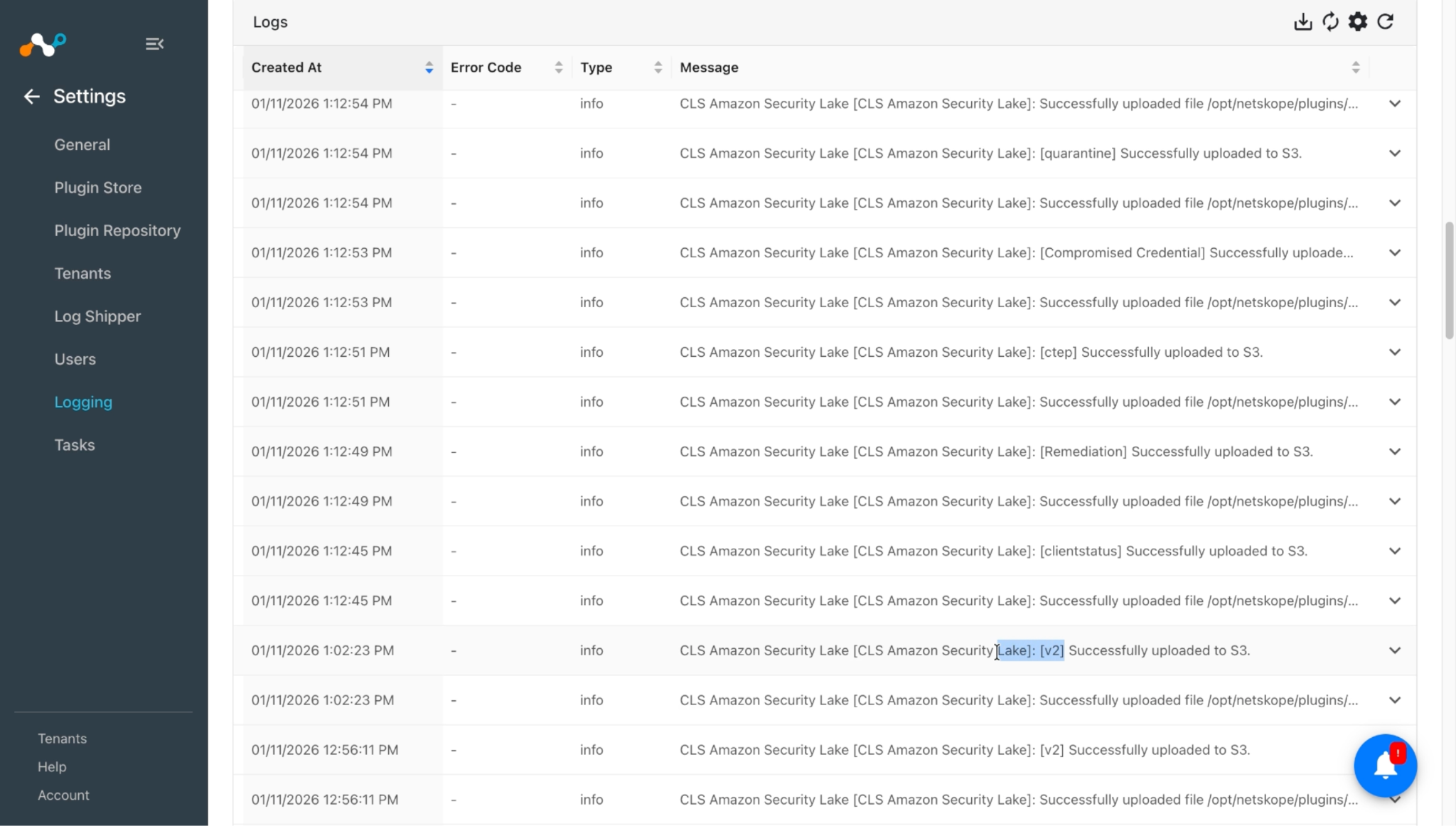Select Logging in sidebar
Viewport: 1456px width, 826px height.
83,402
